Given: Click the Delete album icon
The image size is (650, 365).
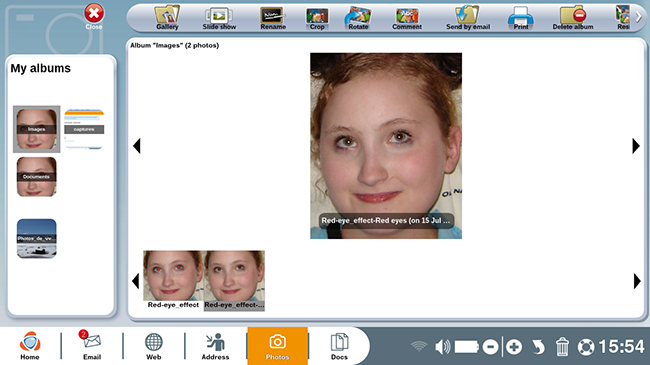Looking at the screenshot, I should click(x=573, y=18).
